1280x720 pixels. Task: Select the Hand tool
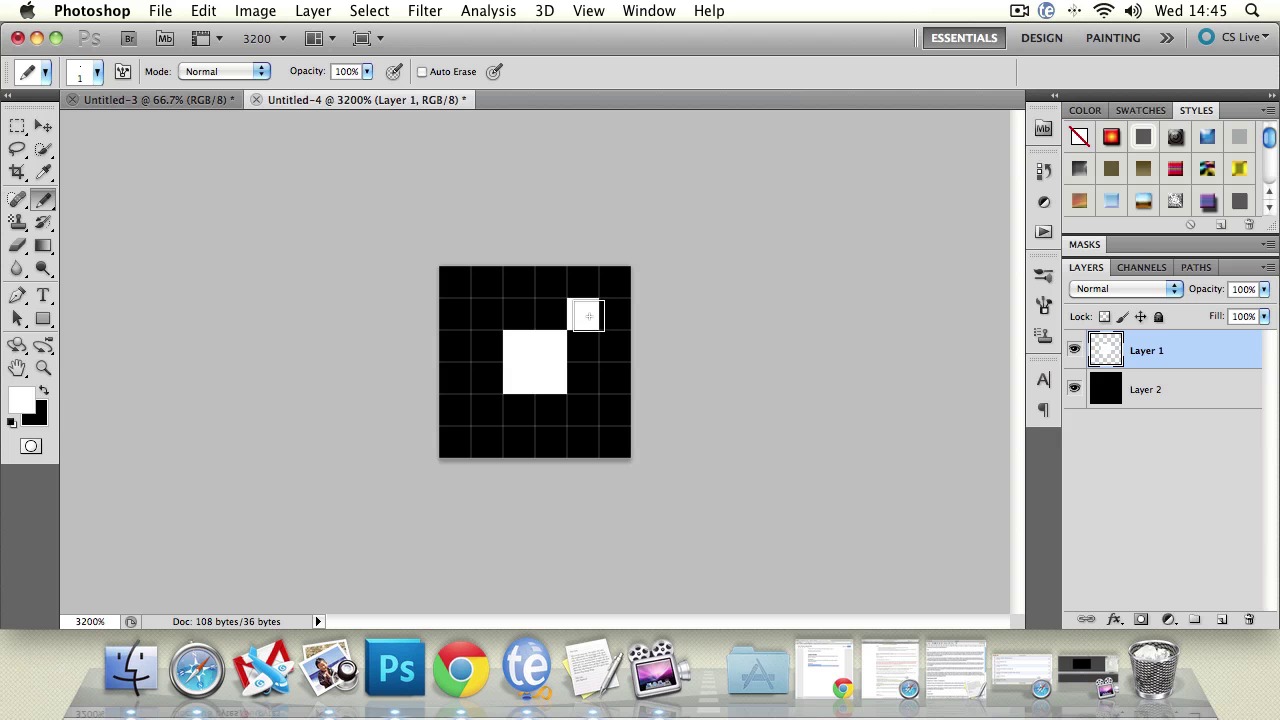click(x=17, y=368)
